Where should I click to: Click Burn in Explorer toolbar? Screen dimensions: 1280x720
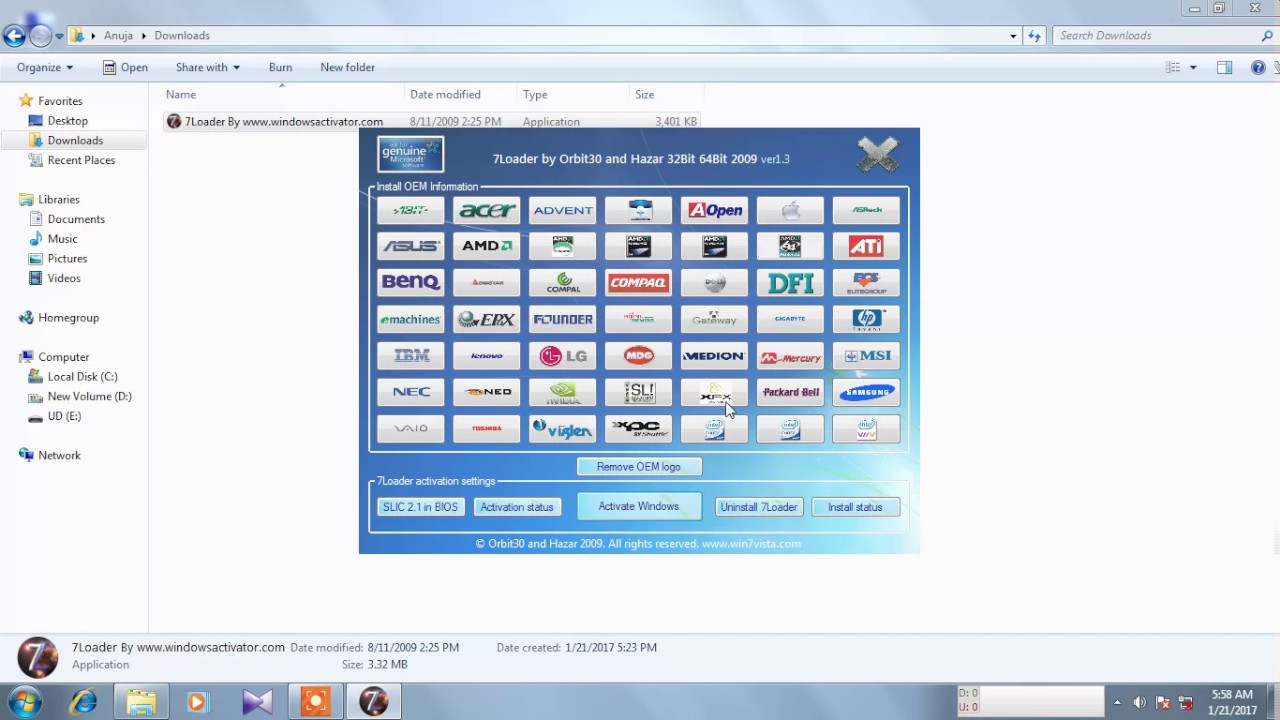pos(280,67)
